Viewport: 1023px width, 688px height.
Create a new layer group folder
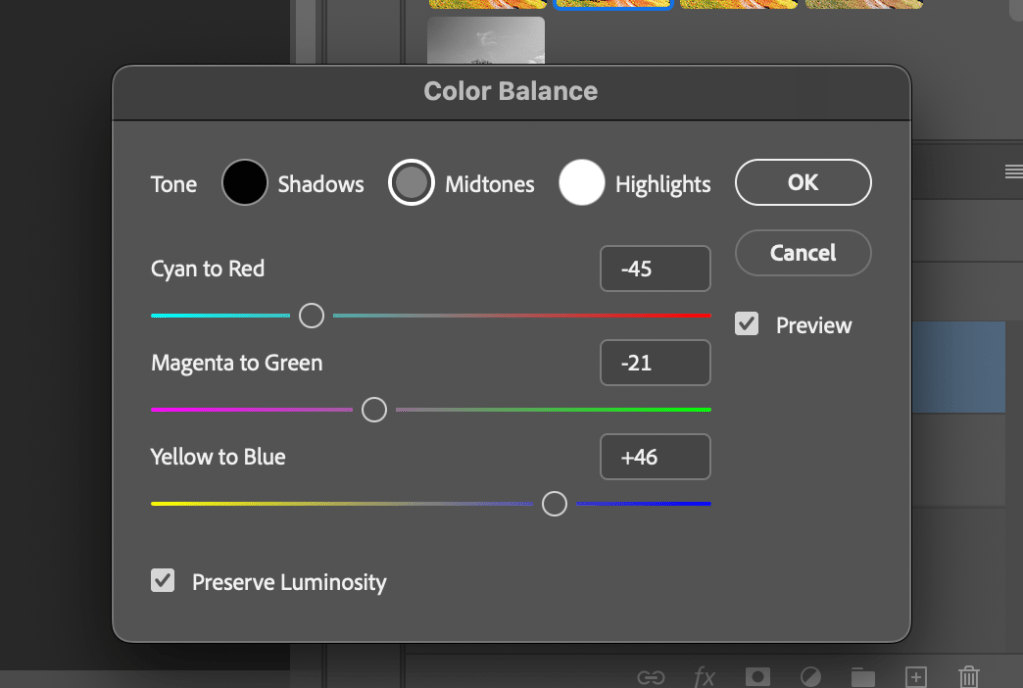pyautogui.click(x=862, y=677)
